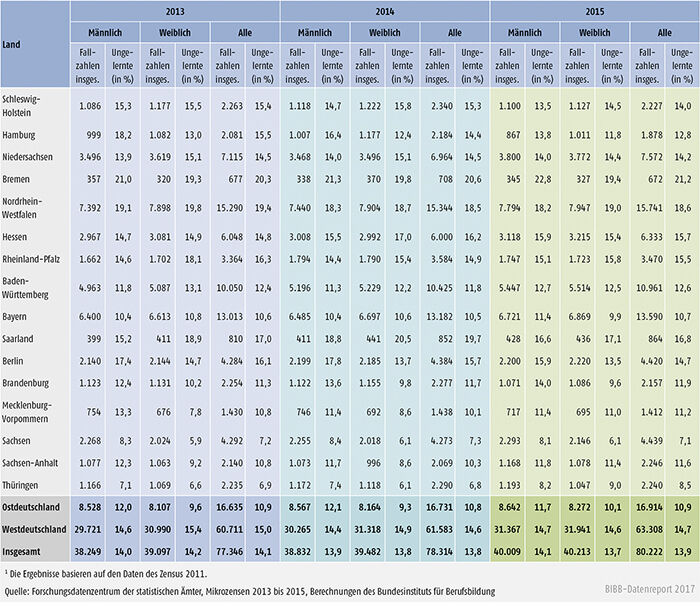Select the Baden-Württemberg row label
The image size is (700, 607).
pyautogui.click(x=31, y=288)
